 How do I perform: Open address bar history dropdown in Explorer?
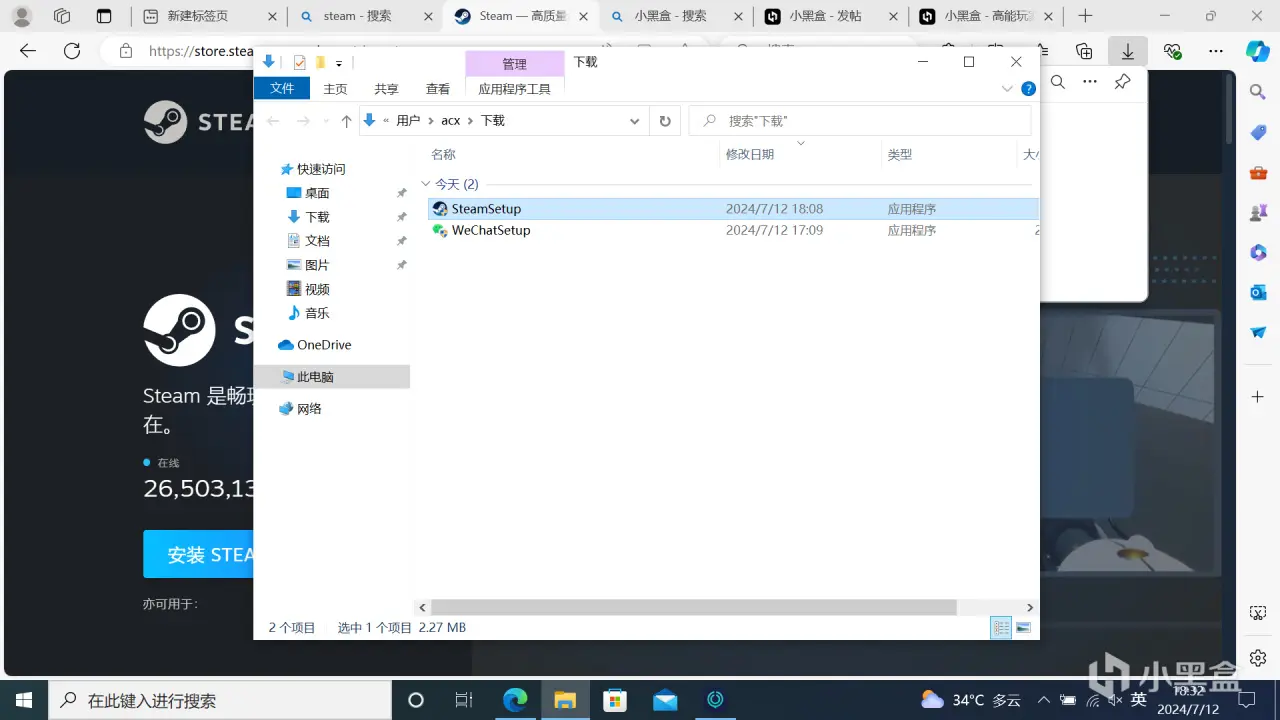(x=634, y=121)
